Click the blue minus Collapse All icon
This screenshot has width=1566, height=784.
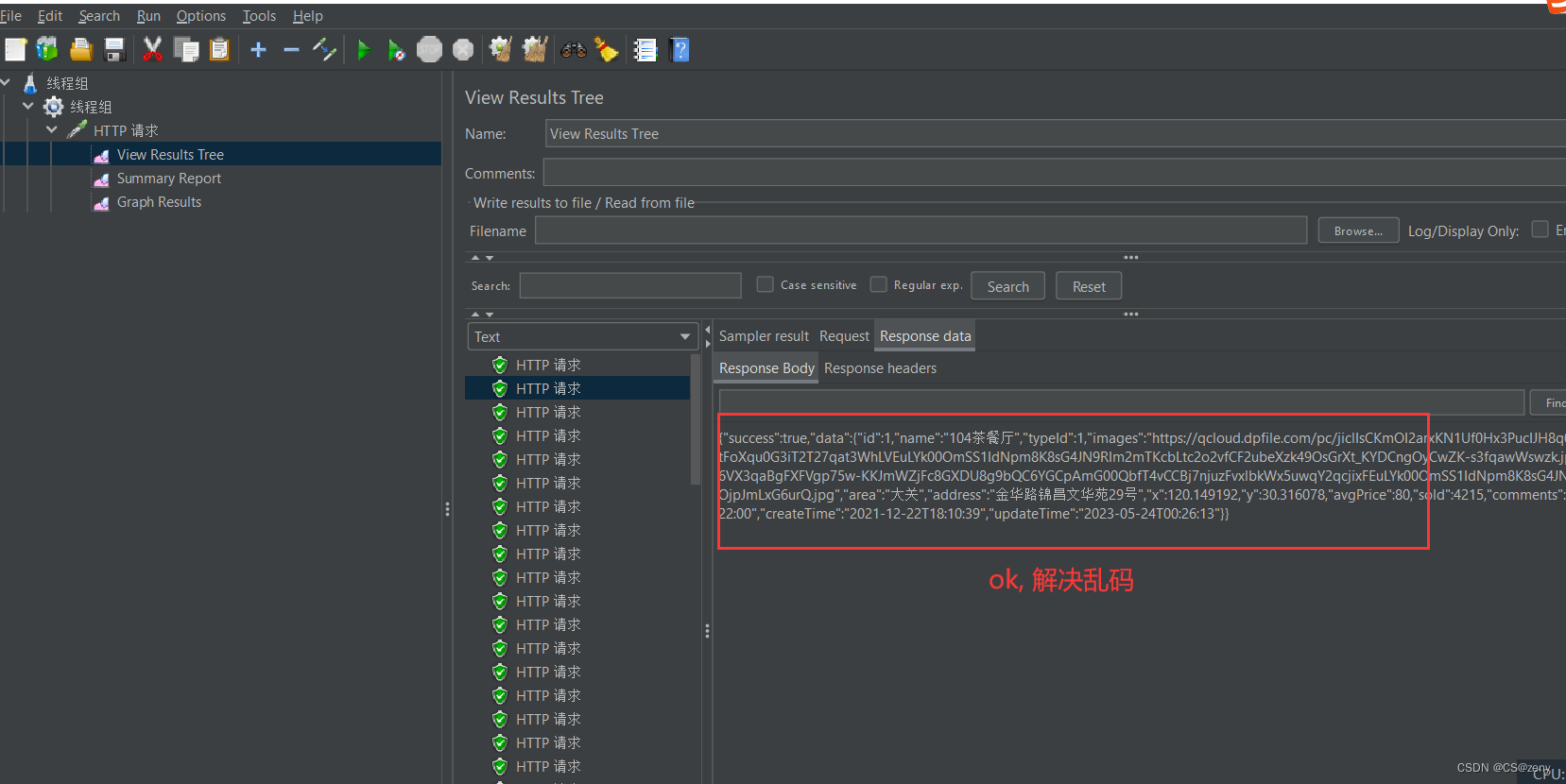coord(291,49)
